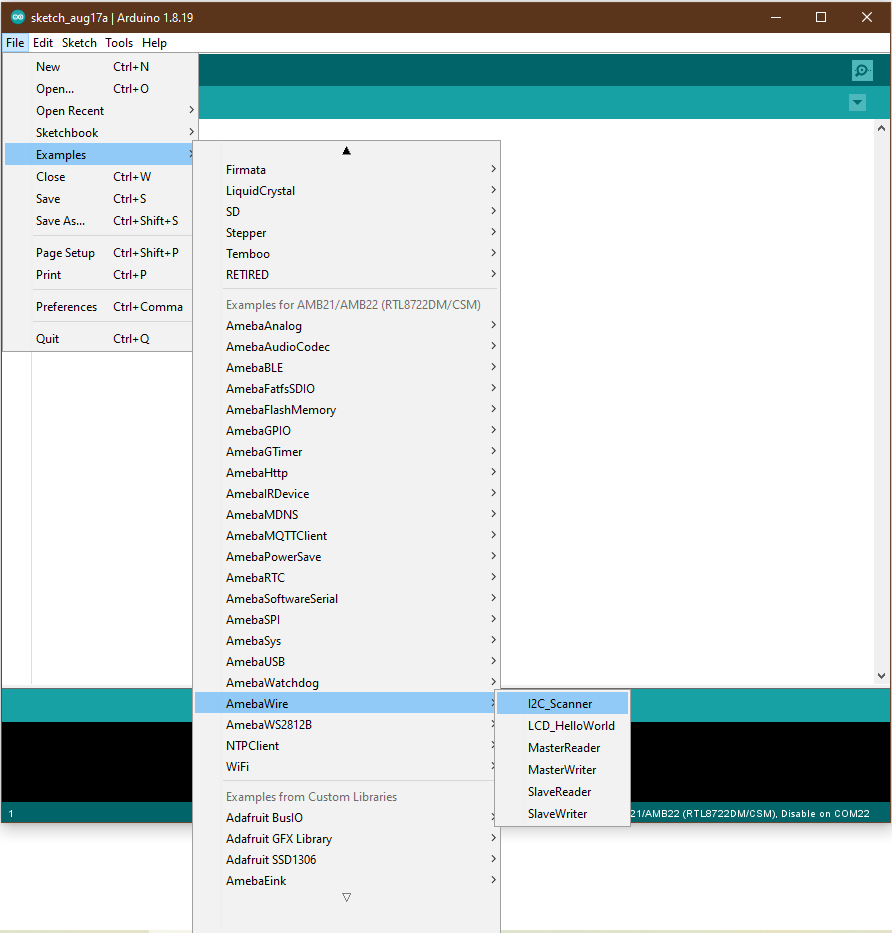Open AmebaFatfsSDIO examples

tap(347, 389)
